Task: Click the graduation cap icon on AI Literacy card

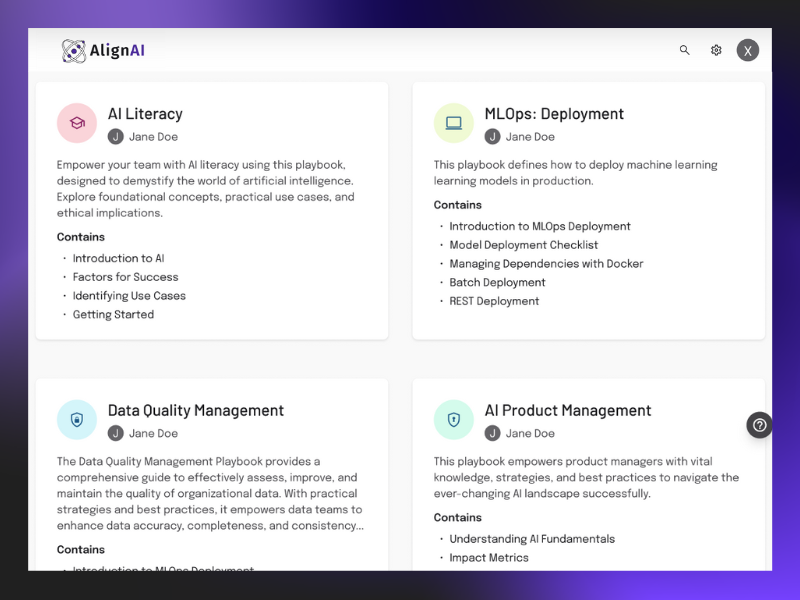Action: (x=77, y=122)
